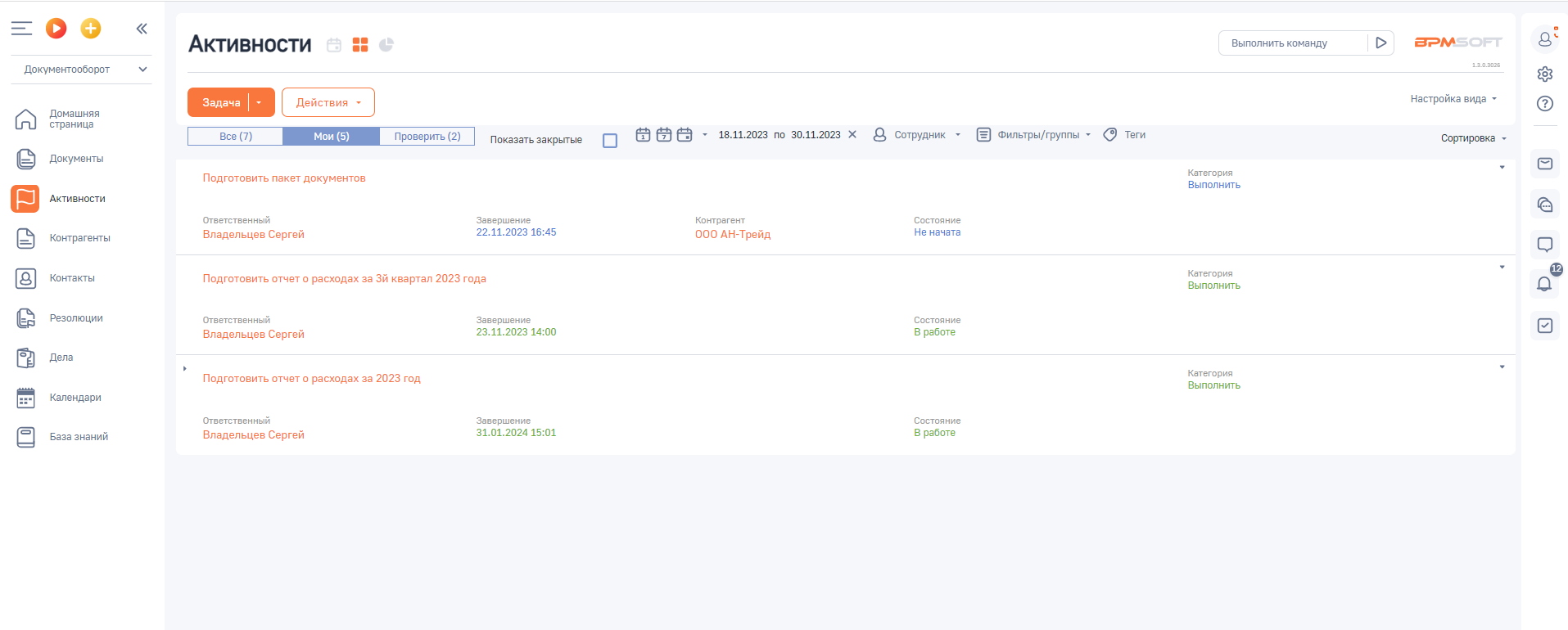Expand the period filter dropdown arrow
1568x630 pixels.
pyautogui.click(x=705, y=135)
